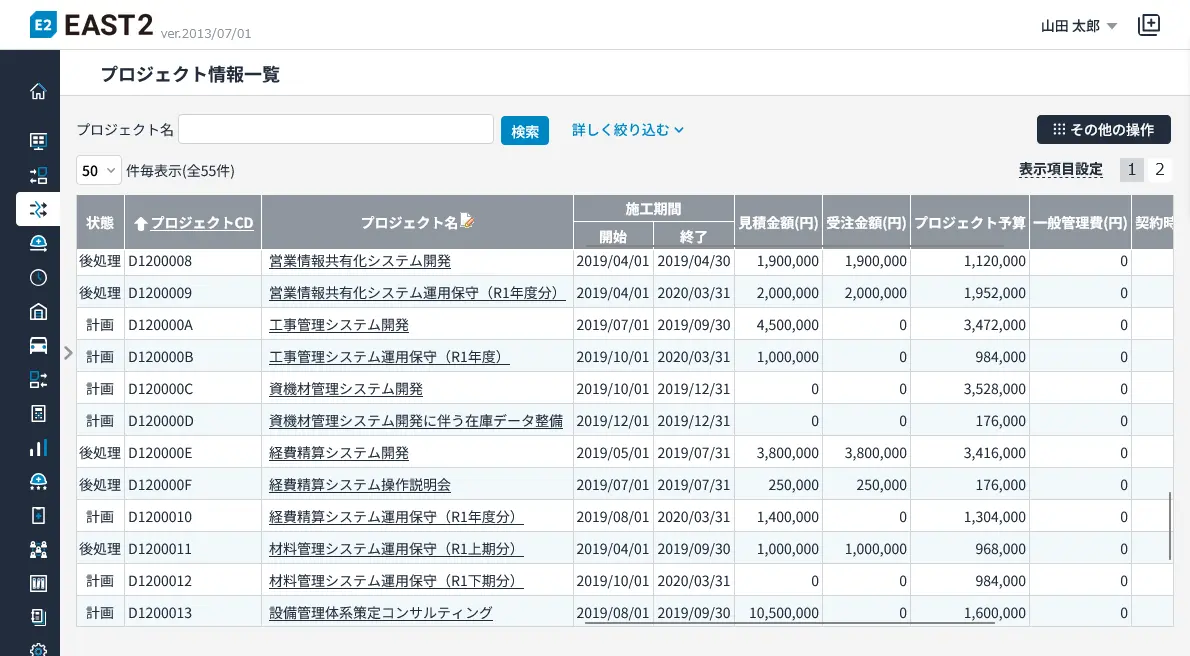Click the add-window icon at top right
The width and height of the screenshot is (1190, 656).
click(x=1149, y=26)
